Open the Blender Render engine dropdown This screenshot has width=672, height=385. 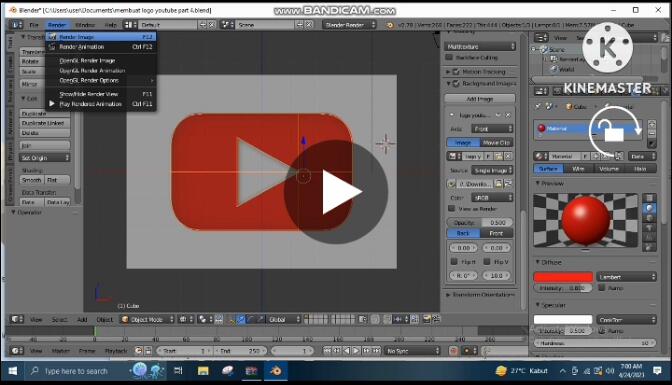pyautogui.click(x=349, y=25)
